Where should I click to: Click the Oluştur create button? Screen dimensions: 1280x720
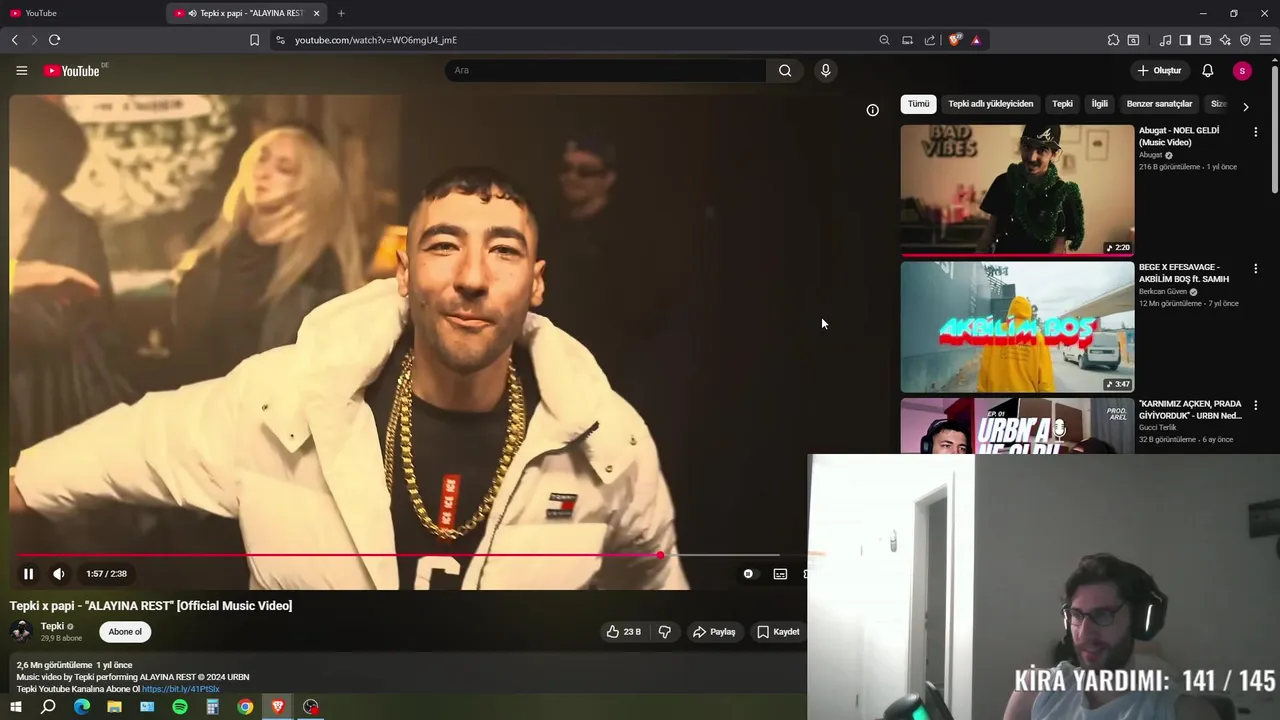click(x=1159, y=70)
